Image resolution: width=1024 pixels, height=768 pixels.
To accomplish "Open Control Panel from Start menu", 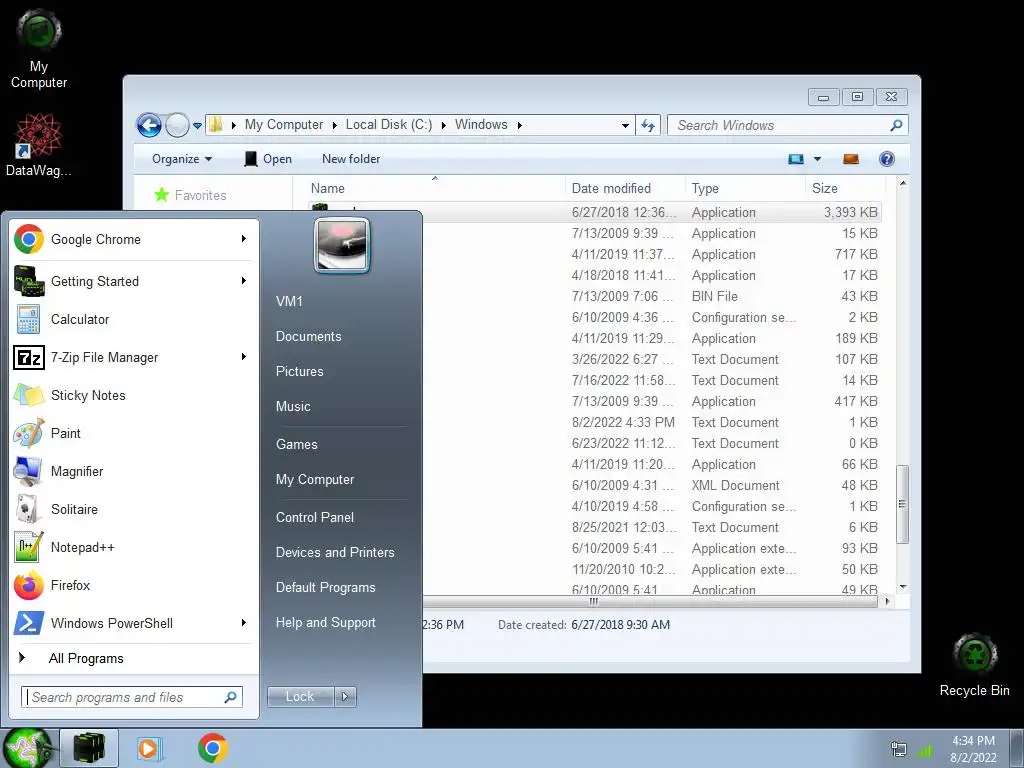I will click(x=315, y=517).
